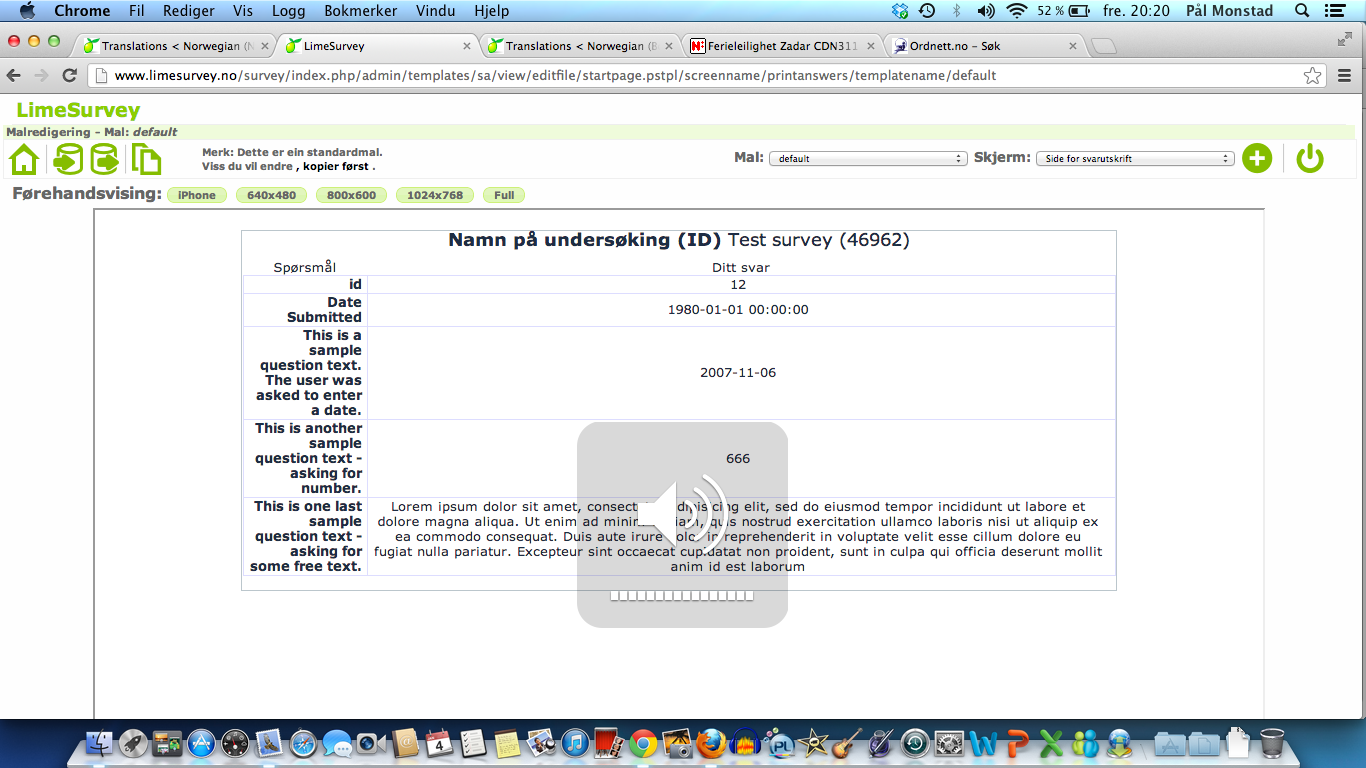Choose the 1024x768 preview size
1366x768 pixels.
point(435,195)
